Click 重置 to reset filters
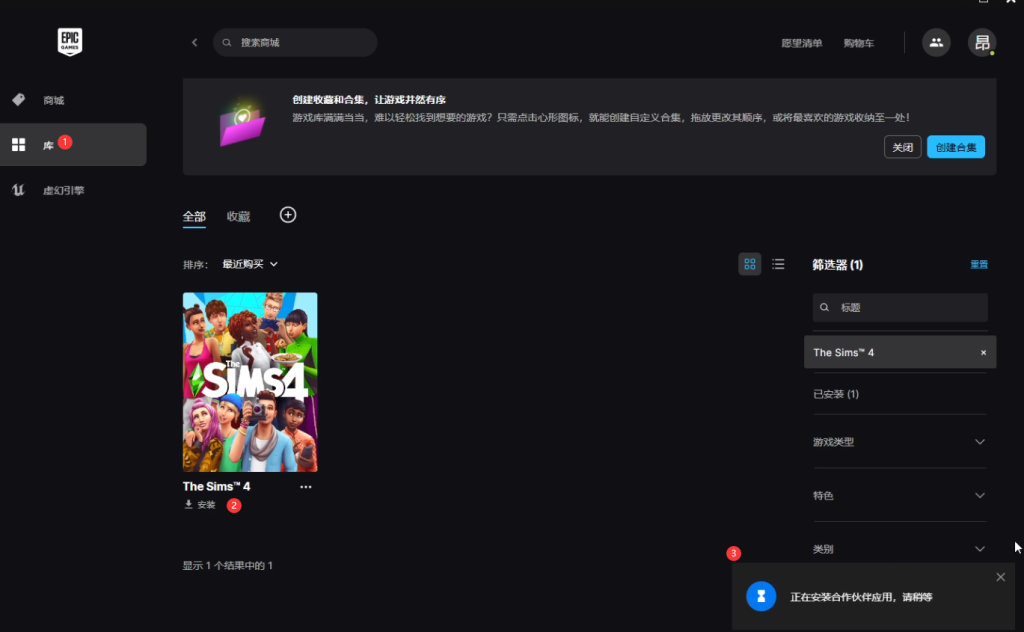The height and width of the screenshot is (632, 1024). [x=978, y=265]
